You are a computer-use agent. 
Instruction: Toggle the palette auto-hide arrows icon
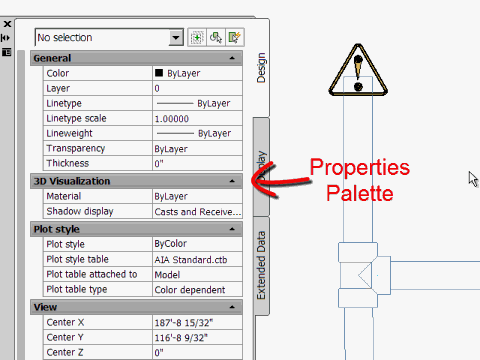pos(6,38)
